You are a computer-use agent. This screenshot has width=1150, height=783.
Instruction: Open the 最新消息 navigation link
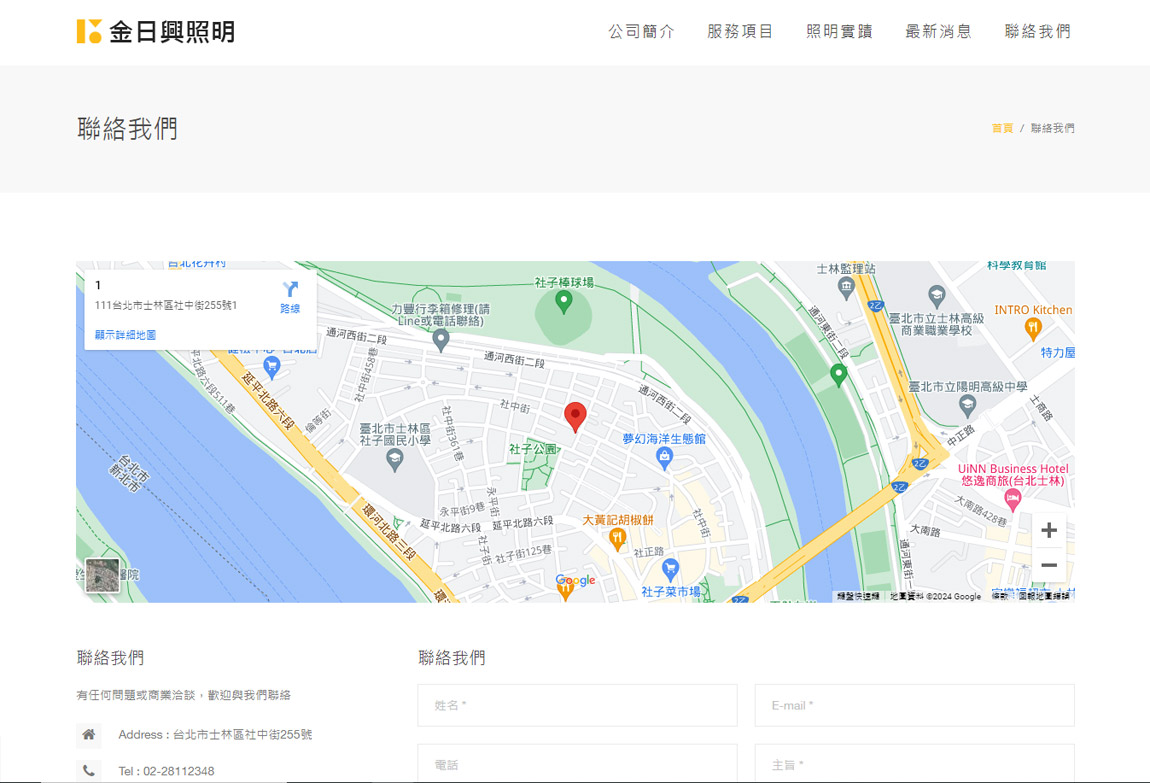click(x=938, y=32)
